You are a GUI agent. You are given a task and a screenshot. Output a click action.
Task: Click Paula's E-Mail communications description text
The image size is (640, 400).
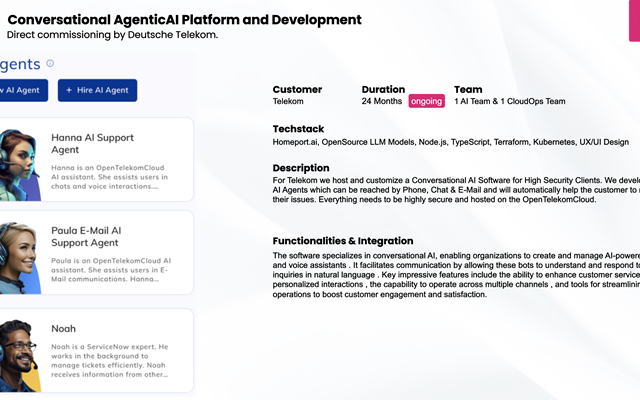[x=111, y=270]
